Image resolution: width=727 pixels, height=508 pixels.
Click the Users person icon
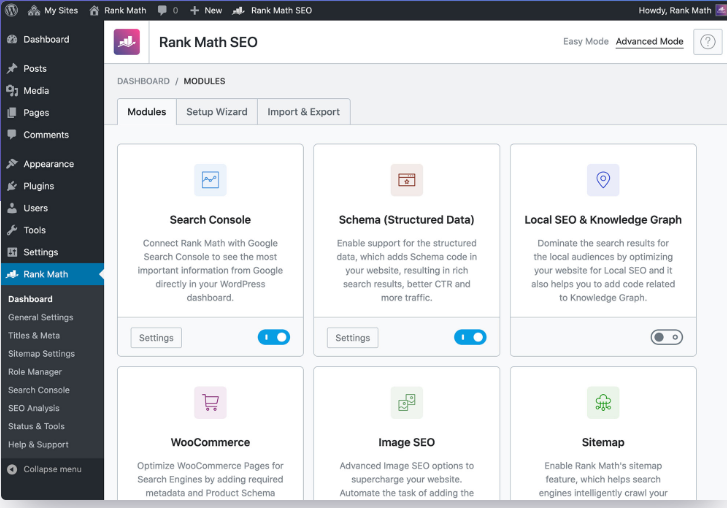tap(13, 208)
